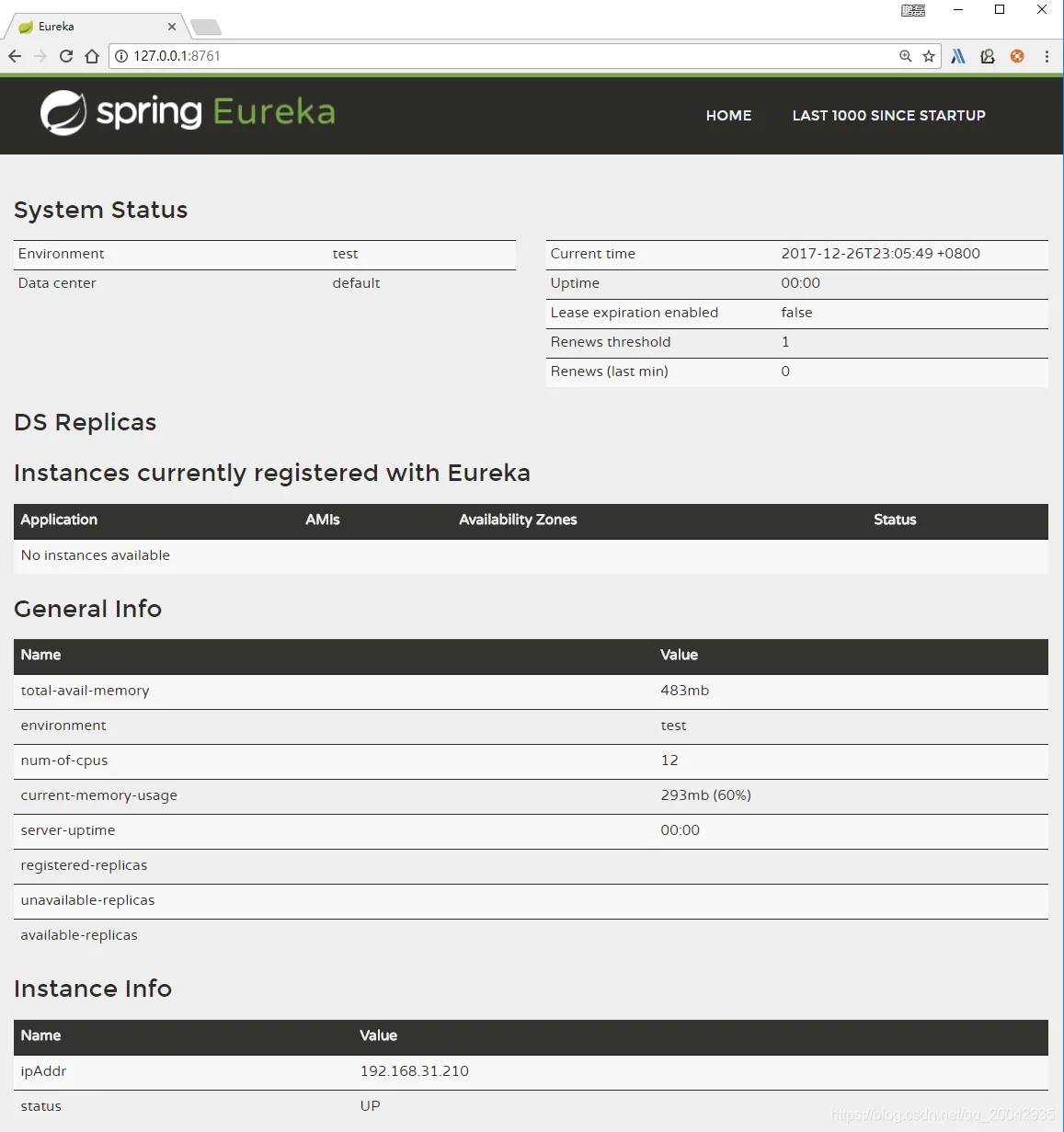Click the Spring Eureka logo

189,112
